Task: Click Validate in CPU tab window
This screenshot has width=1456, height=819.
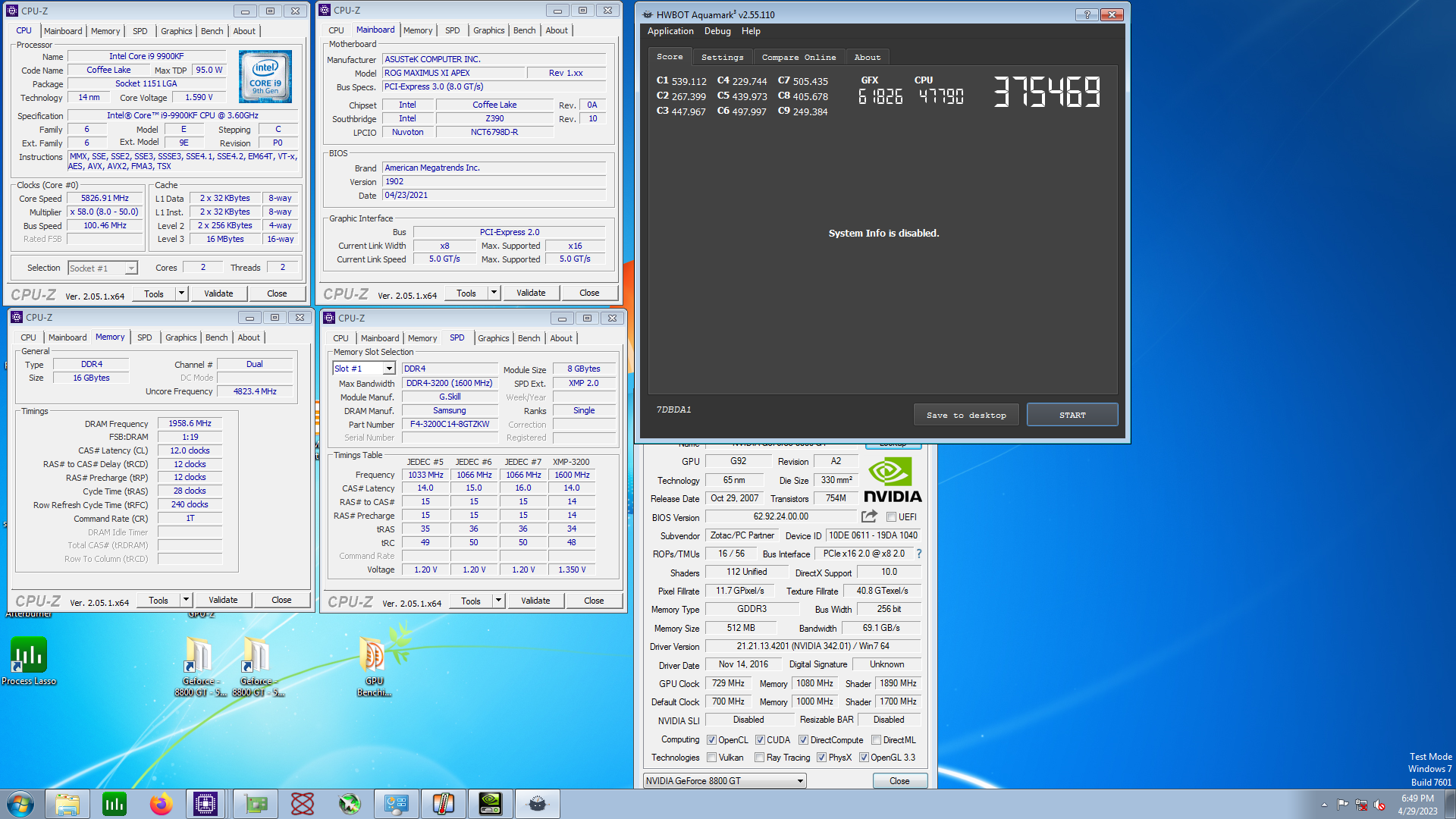Action: pyautogui.click(x=218, y=293)
